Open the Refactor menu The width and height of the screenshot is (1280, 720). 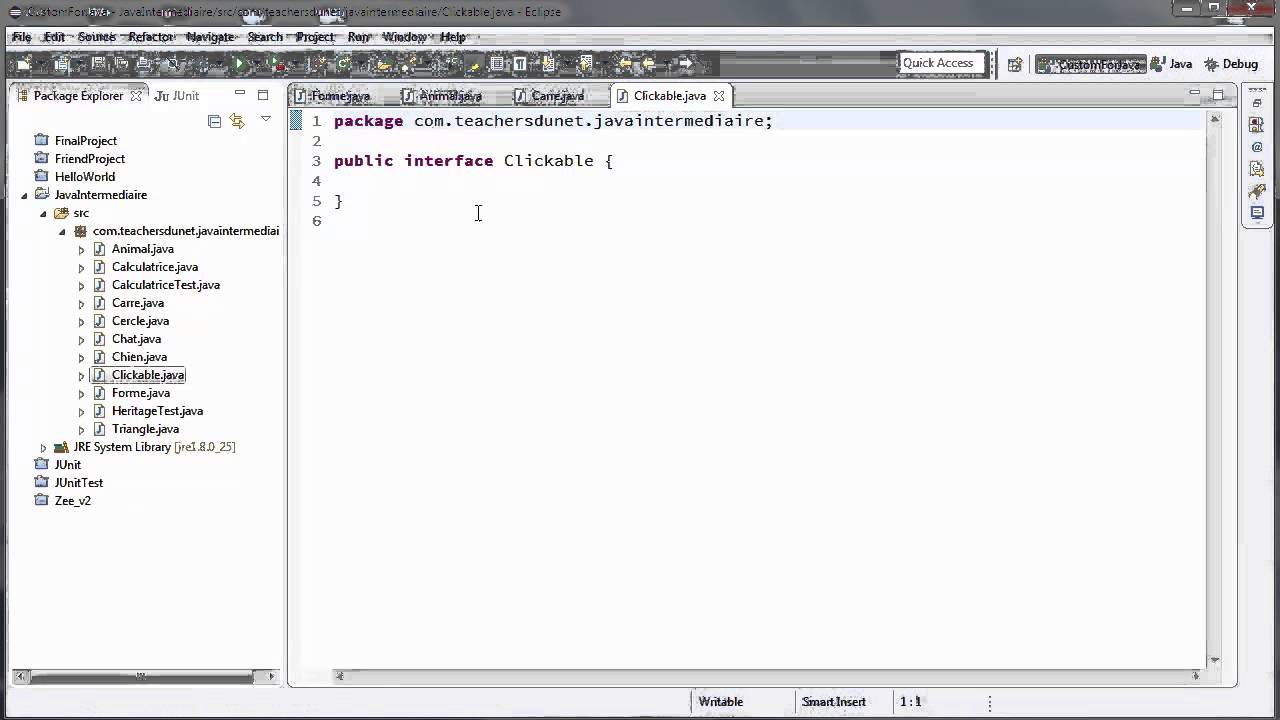point(151,37)
